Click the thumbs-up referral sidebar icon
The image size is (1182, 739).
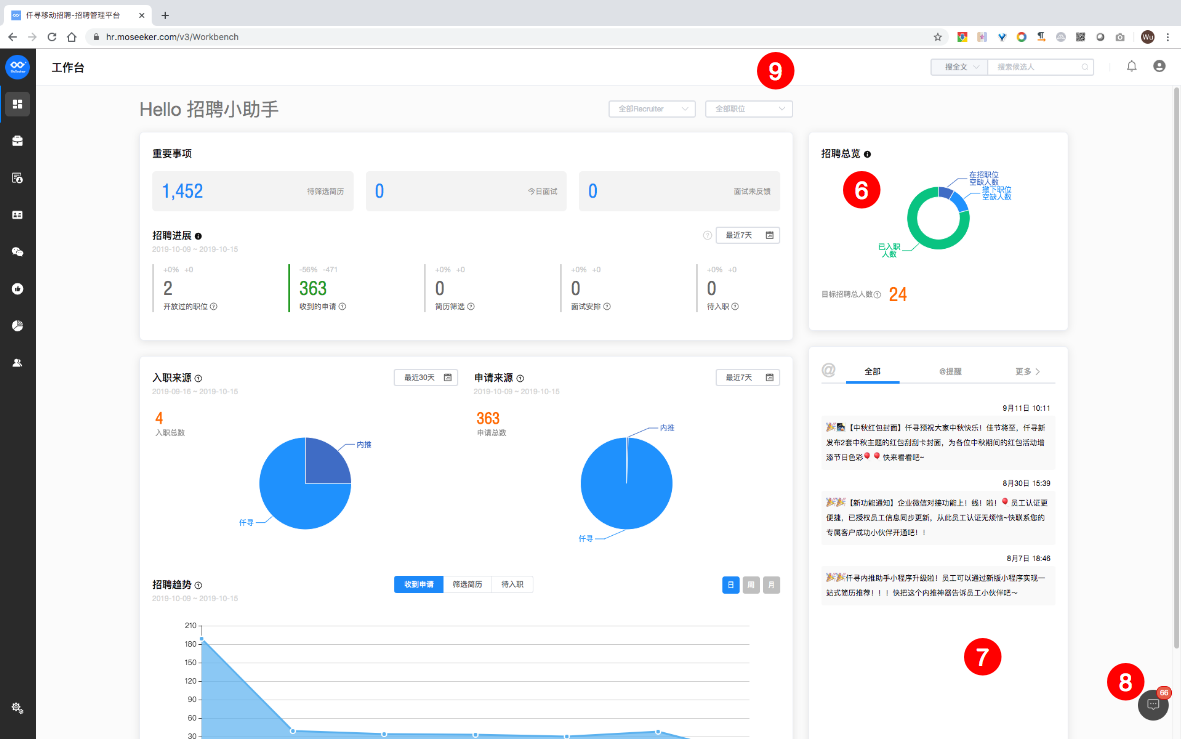click(17, 289)
